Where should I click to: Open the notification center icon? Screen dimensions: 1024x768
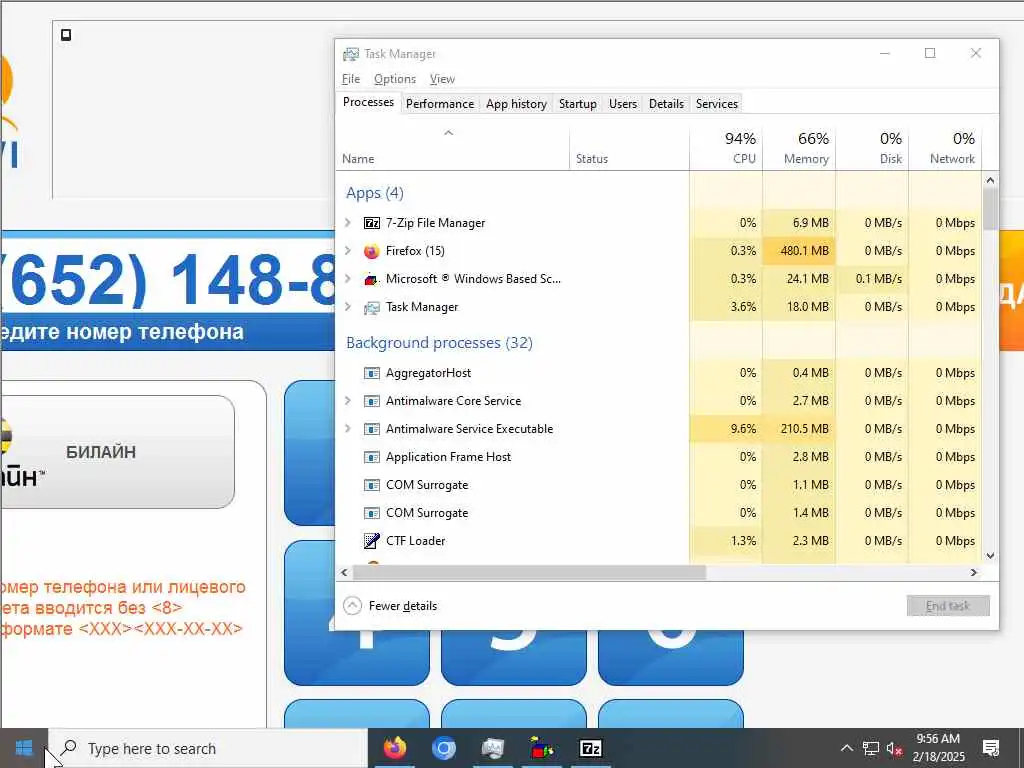[x=991, y=748]
